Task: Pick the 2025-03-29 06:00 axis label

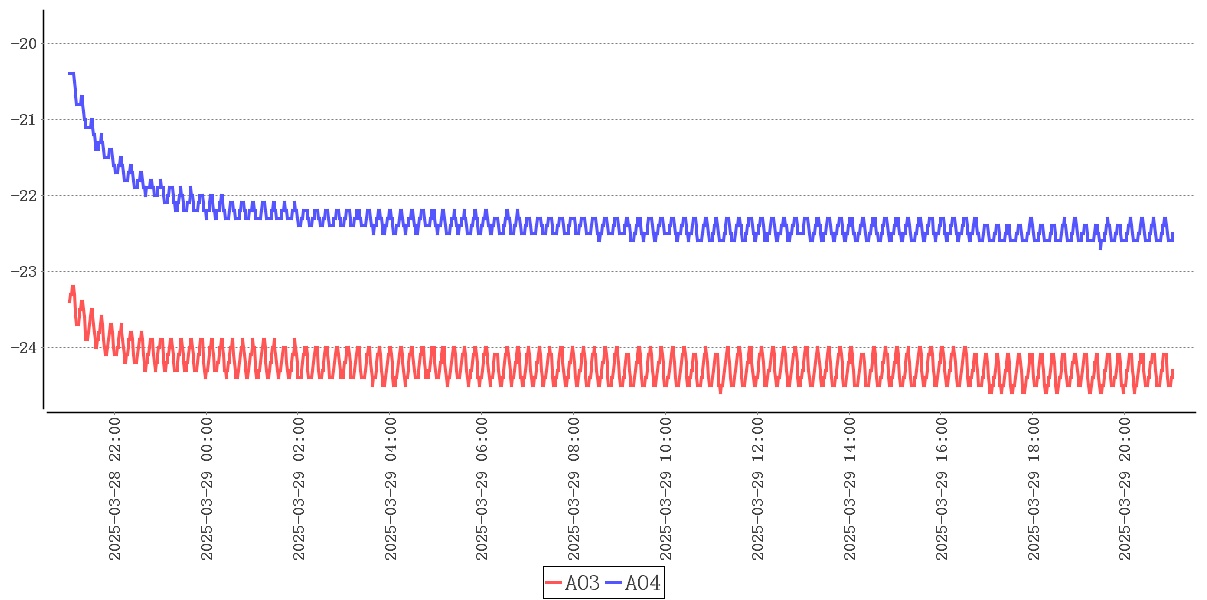Action: tap(482, 490)
